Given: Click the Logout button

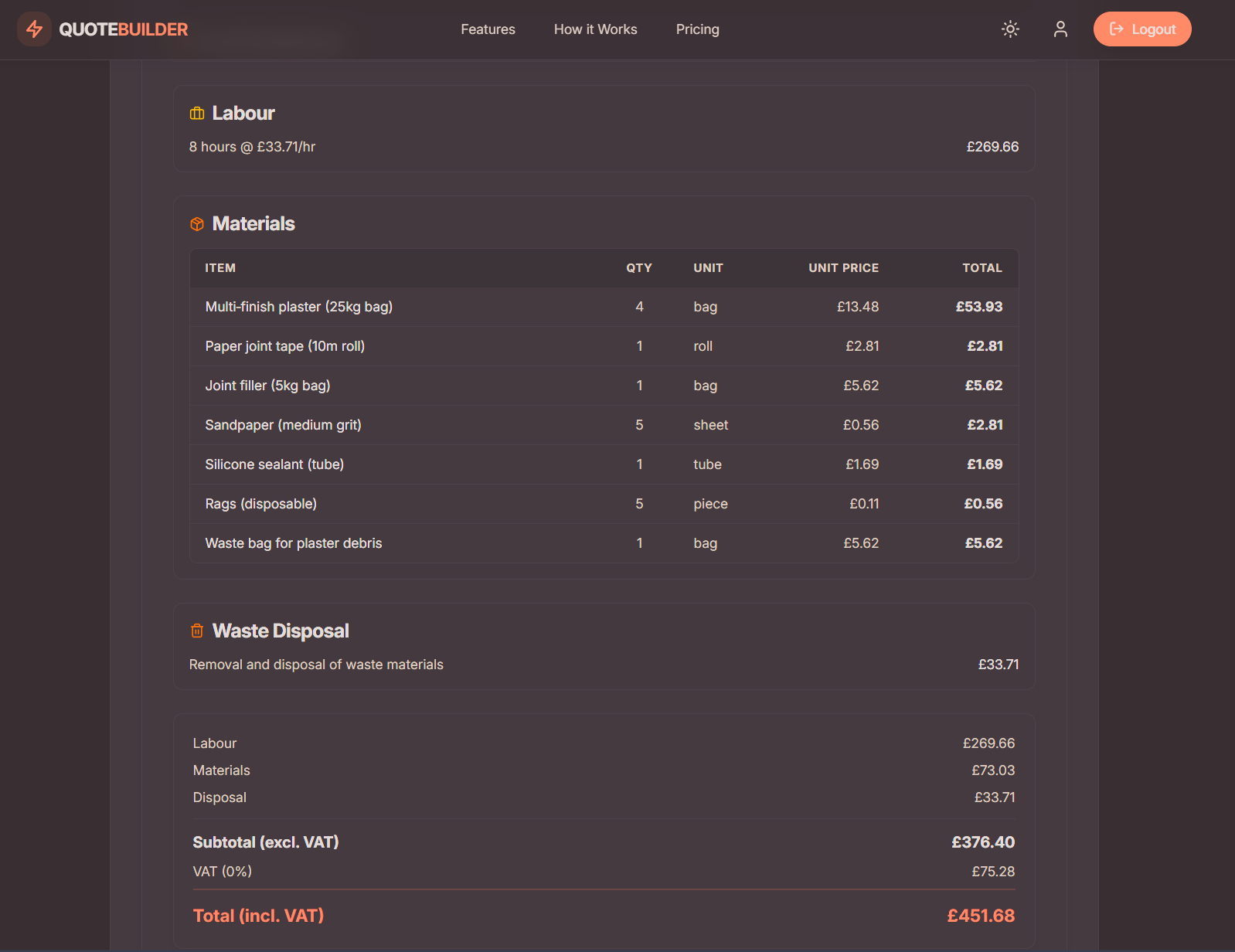Looking at the screenshot, I should pos(1142,29).
